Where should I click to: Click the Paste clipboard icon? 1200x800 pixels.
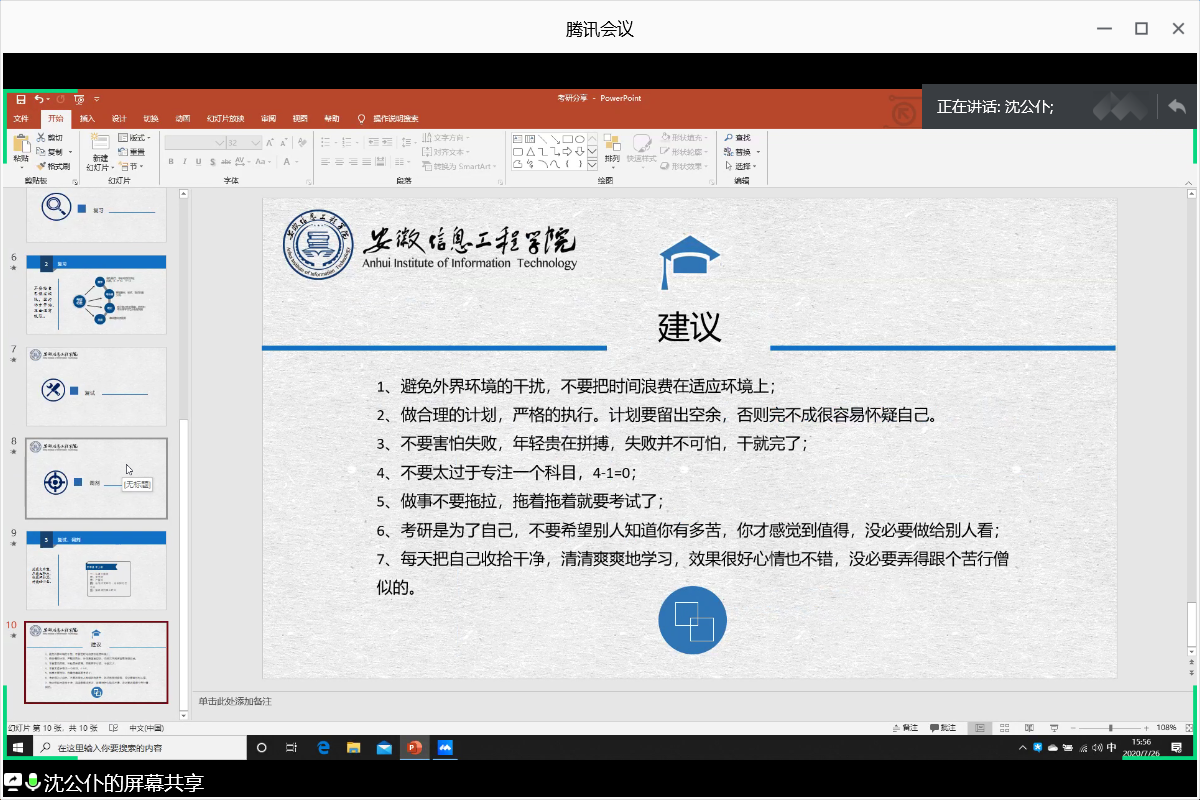(x=21, y=145)
